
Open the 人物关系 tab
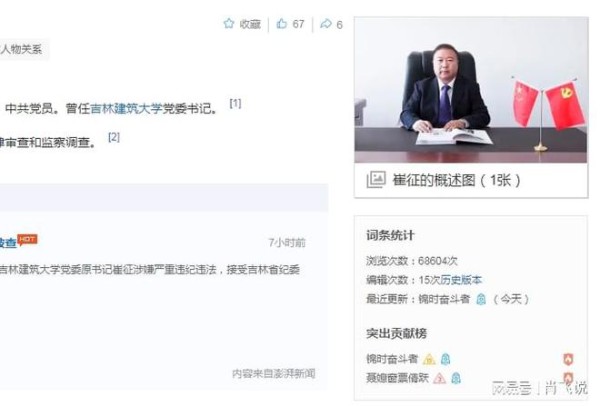coord(21,49)
